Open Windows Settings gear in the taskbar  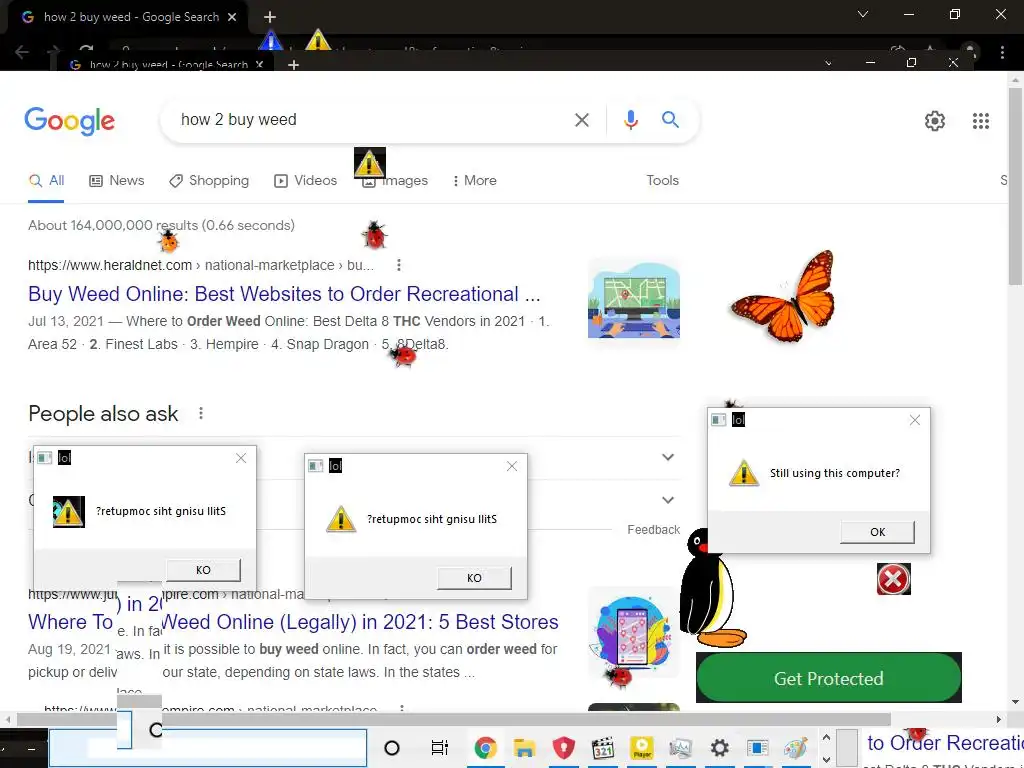pyautogui.click(x=720, y=748)
